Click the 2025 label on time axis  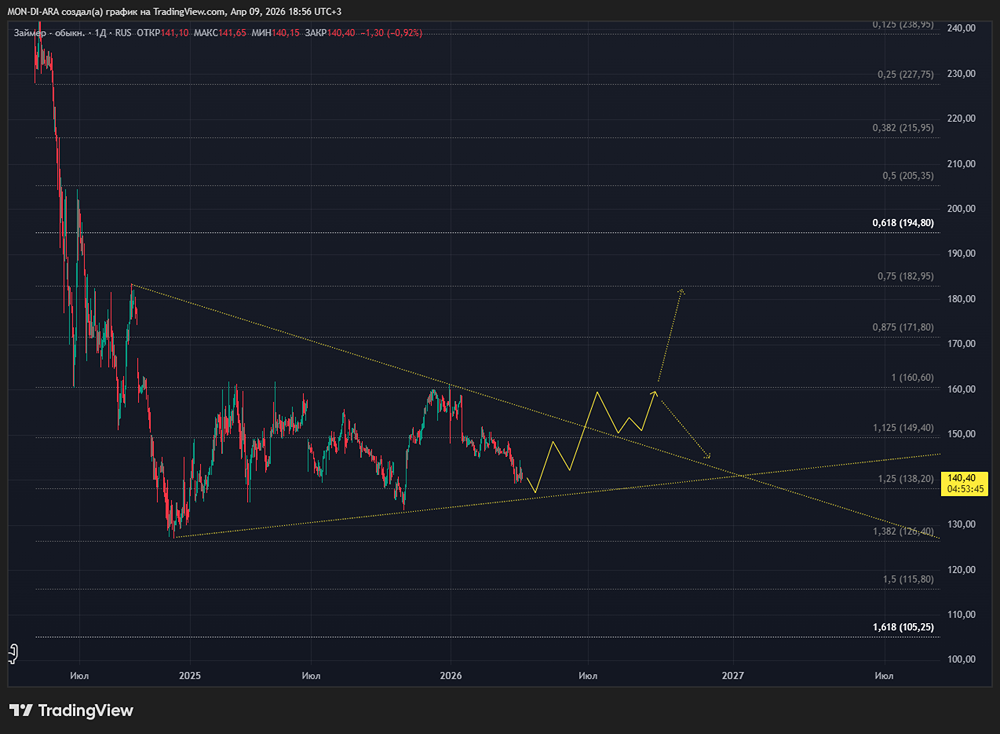tap(189, 675)
